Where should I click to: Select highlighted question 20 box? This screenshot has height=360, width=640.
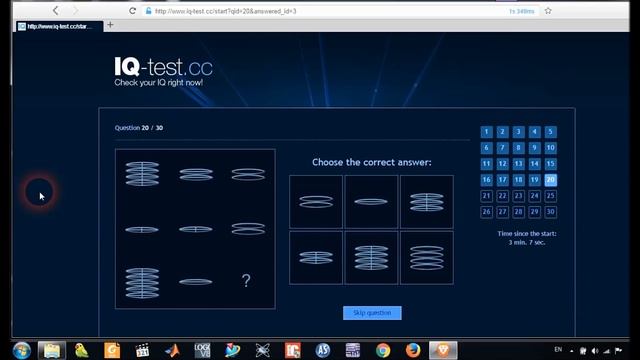(x=551, y=180)
